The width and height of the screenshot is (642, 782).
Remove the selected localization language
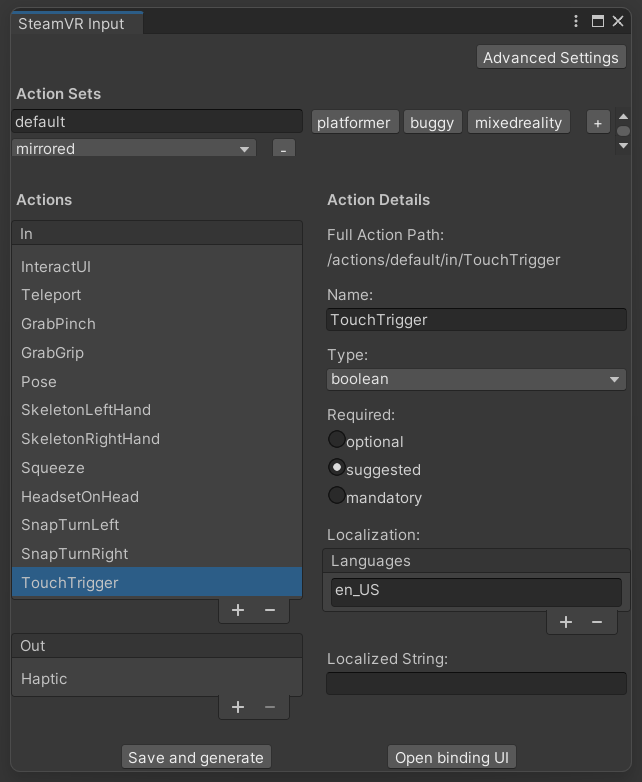(597, 622)
